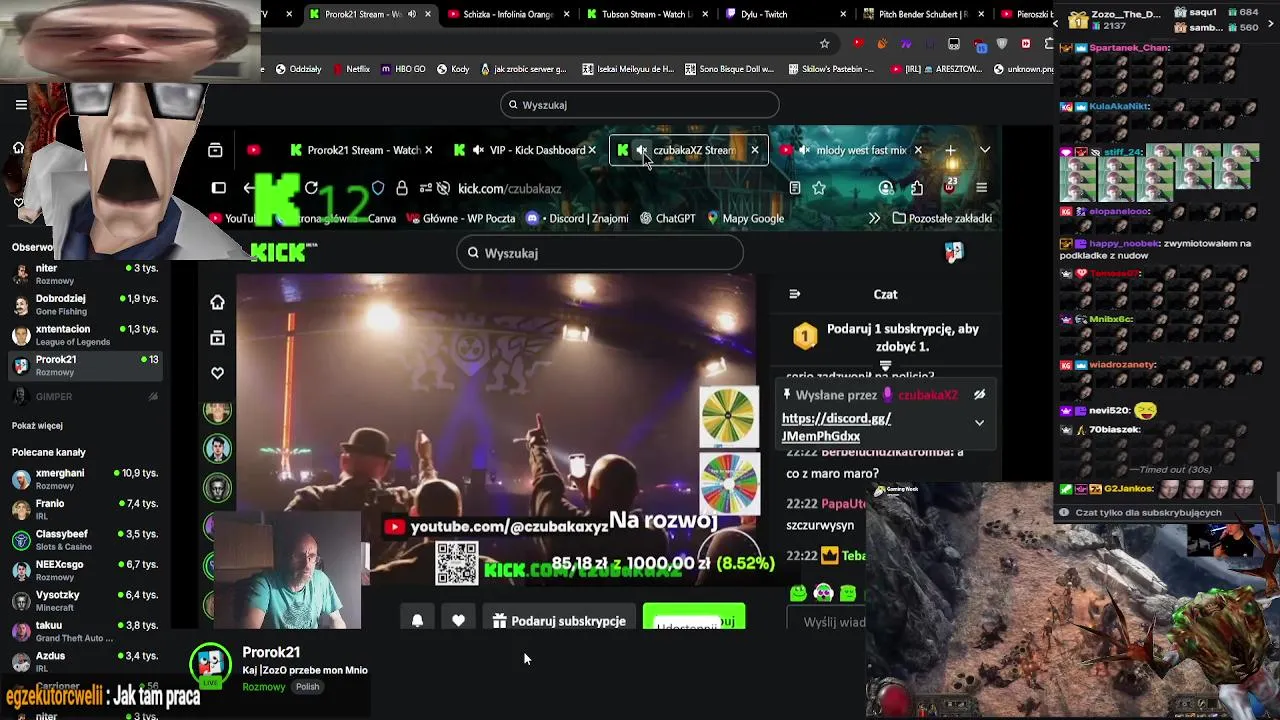Click the shield tracking protection icon
Screen dimensions: 1280x720
click(x=378, y=188)
